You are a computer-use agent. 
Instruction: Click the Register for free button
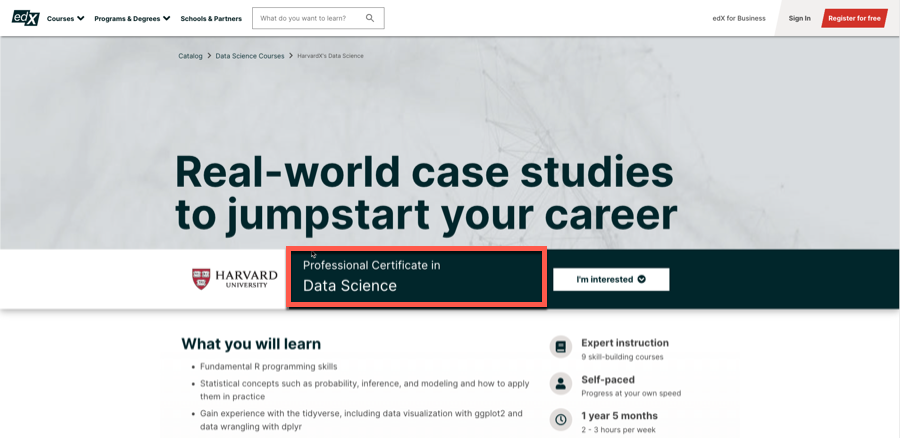[854, 18]
